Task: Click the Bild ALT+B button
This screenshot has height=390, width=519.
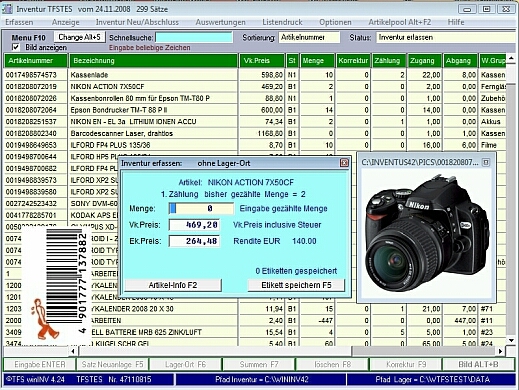Action: [479, 364]
